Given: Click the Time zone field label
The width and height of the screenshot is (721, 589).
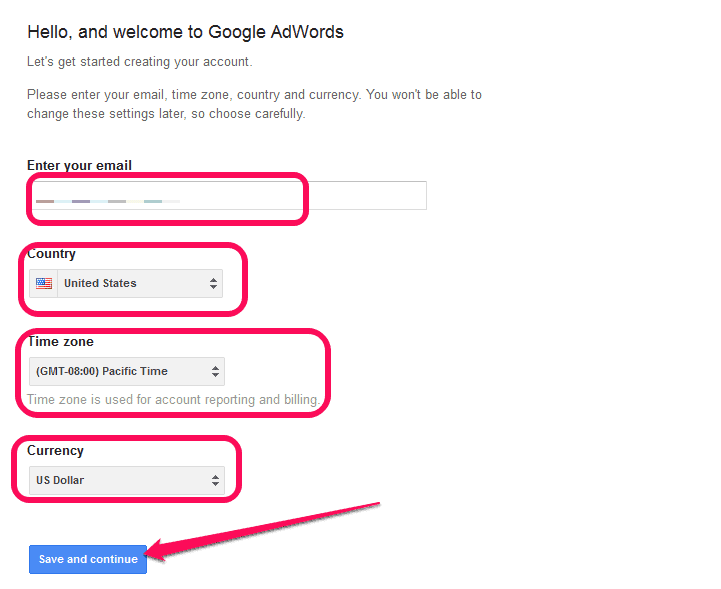Looking at the screenshot, I should coord(60,342).
